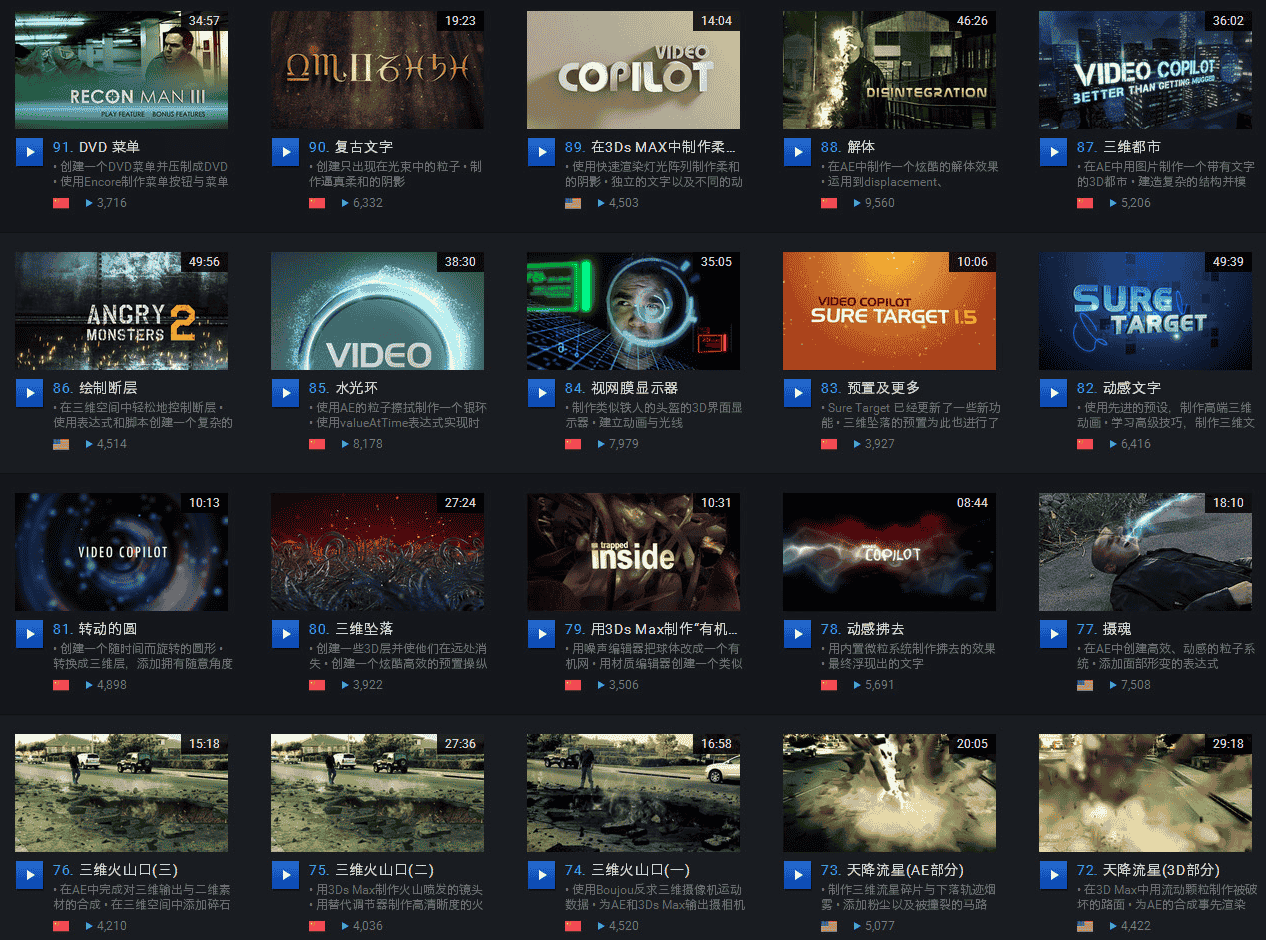Open tutorial title 81. 转动的圆
This screenshot has width=1266, height=940.
tap(94, 628)
